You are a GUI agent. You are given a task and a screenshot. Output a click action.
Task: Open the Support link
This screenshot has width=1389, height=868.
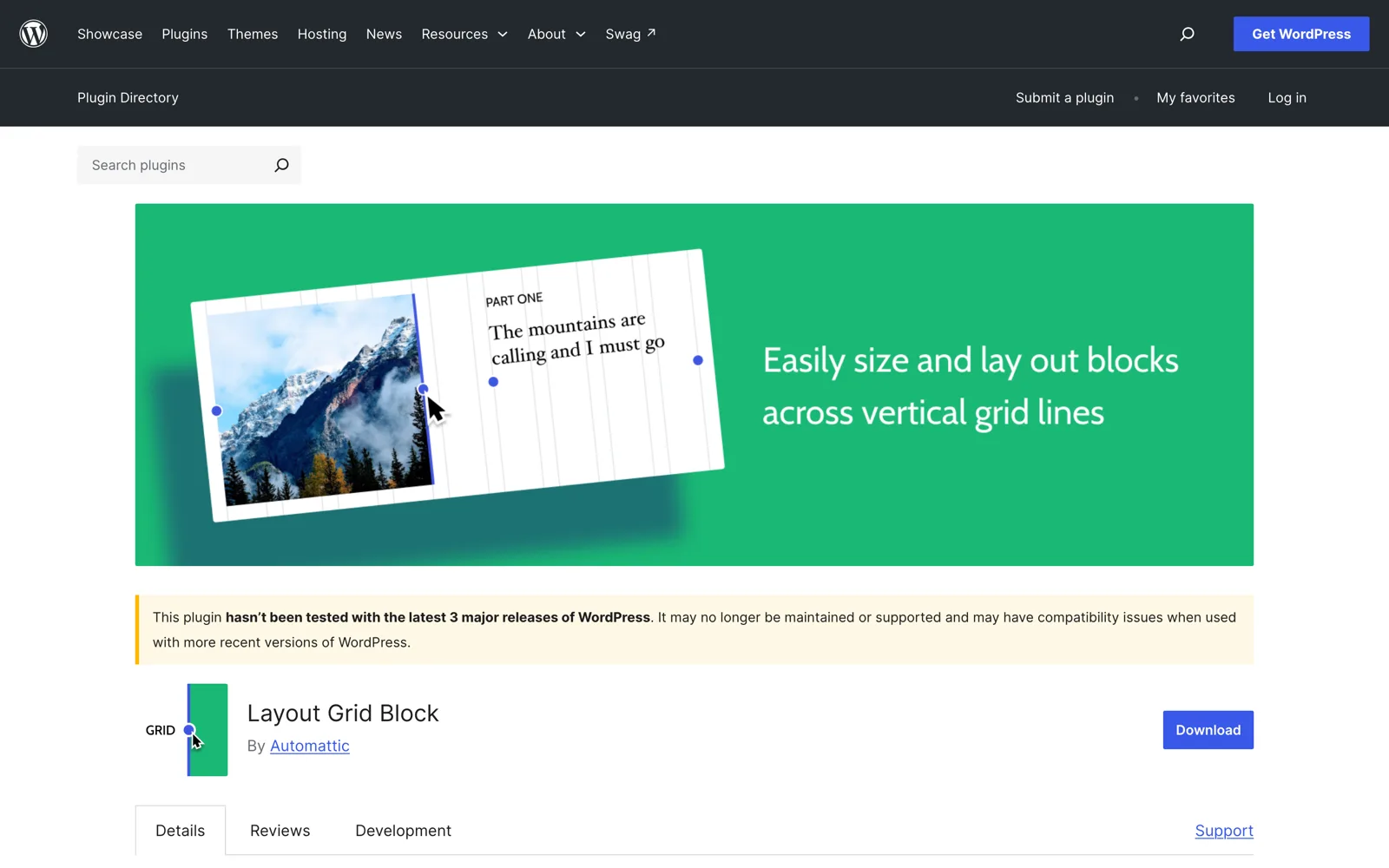1224,831
